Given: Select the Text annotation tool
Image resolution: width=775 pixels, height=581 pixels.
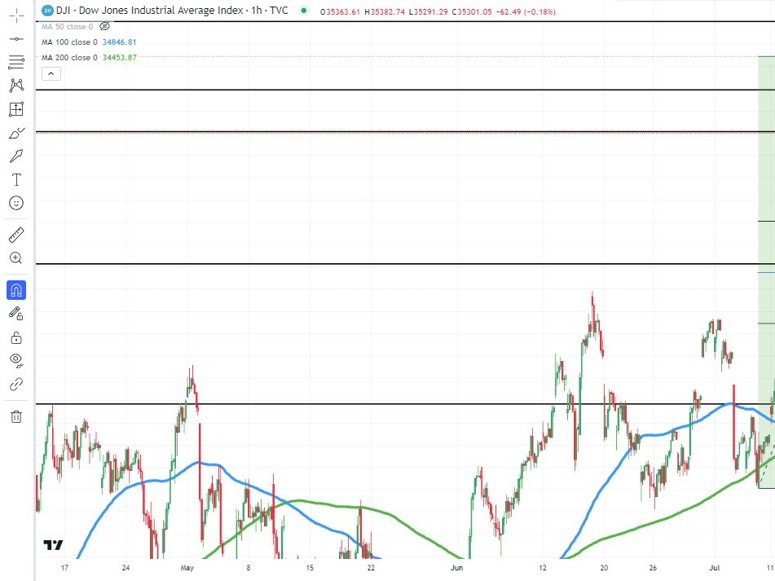Looking at the screenshot, I should [16, 179].
